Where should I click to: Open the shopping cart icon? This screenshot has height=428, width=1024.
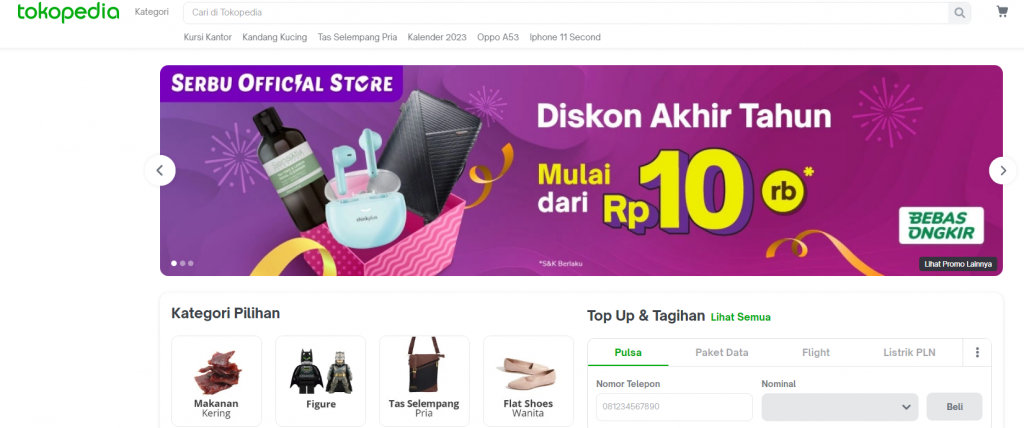pos(1002,11)
